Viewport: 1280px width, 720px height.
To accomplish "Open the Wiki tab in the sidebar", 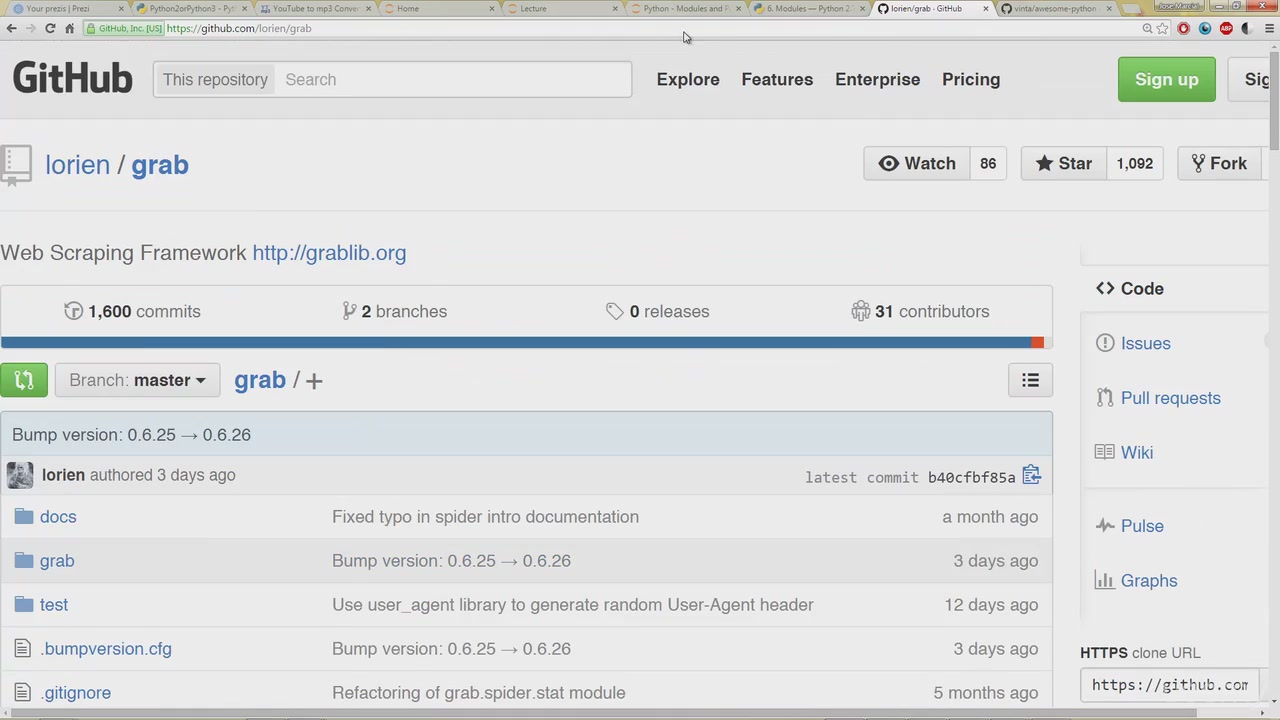I will click(1124, 452).
